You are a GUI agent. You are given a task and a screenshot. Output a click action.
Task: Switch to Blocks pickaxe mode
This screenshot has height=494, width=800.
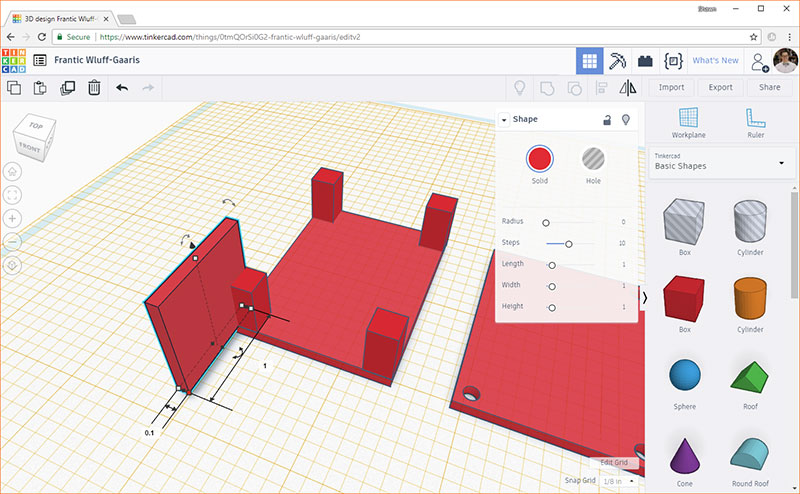(619, 60)
